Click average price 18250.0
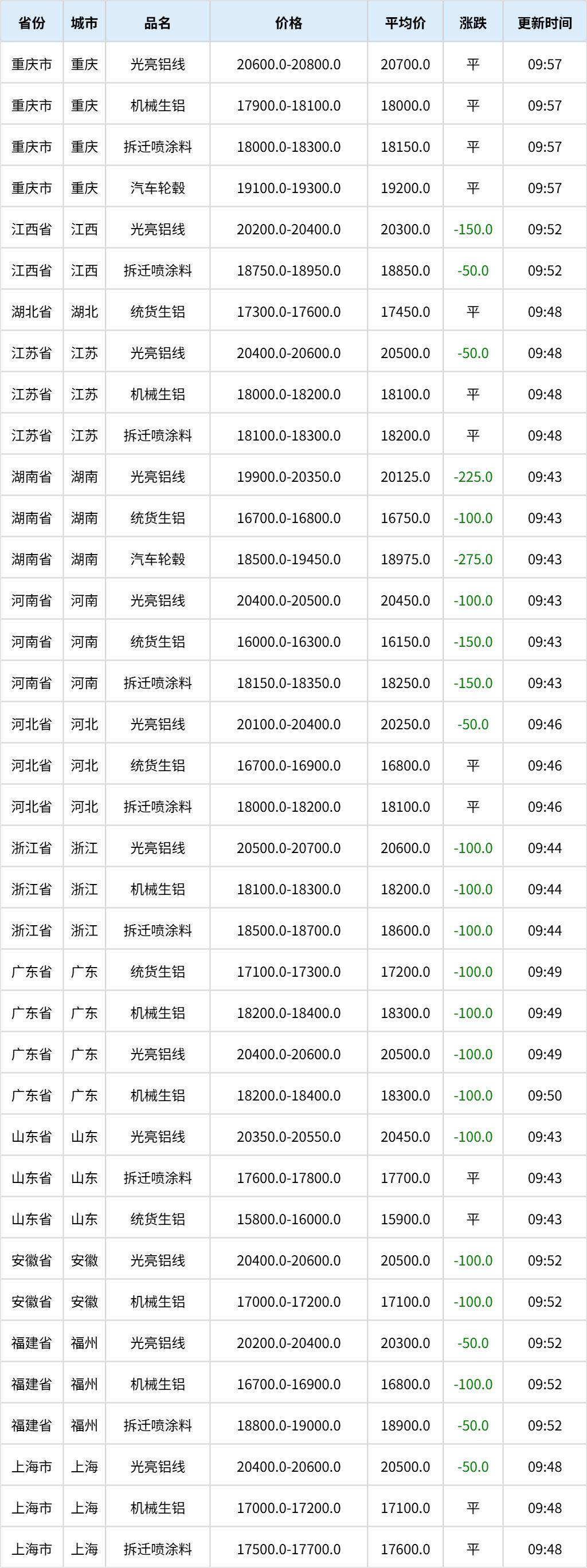Viewport: 587px width, 1568px height. pyautogui.click(x=405, y=683)
